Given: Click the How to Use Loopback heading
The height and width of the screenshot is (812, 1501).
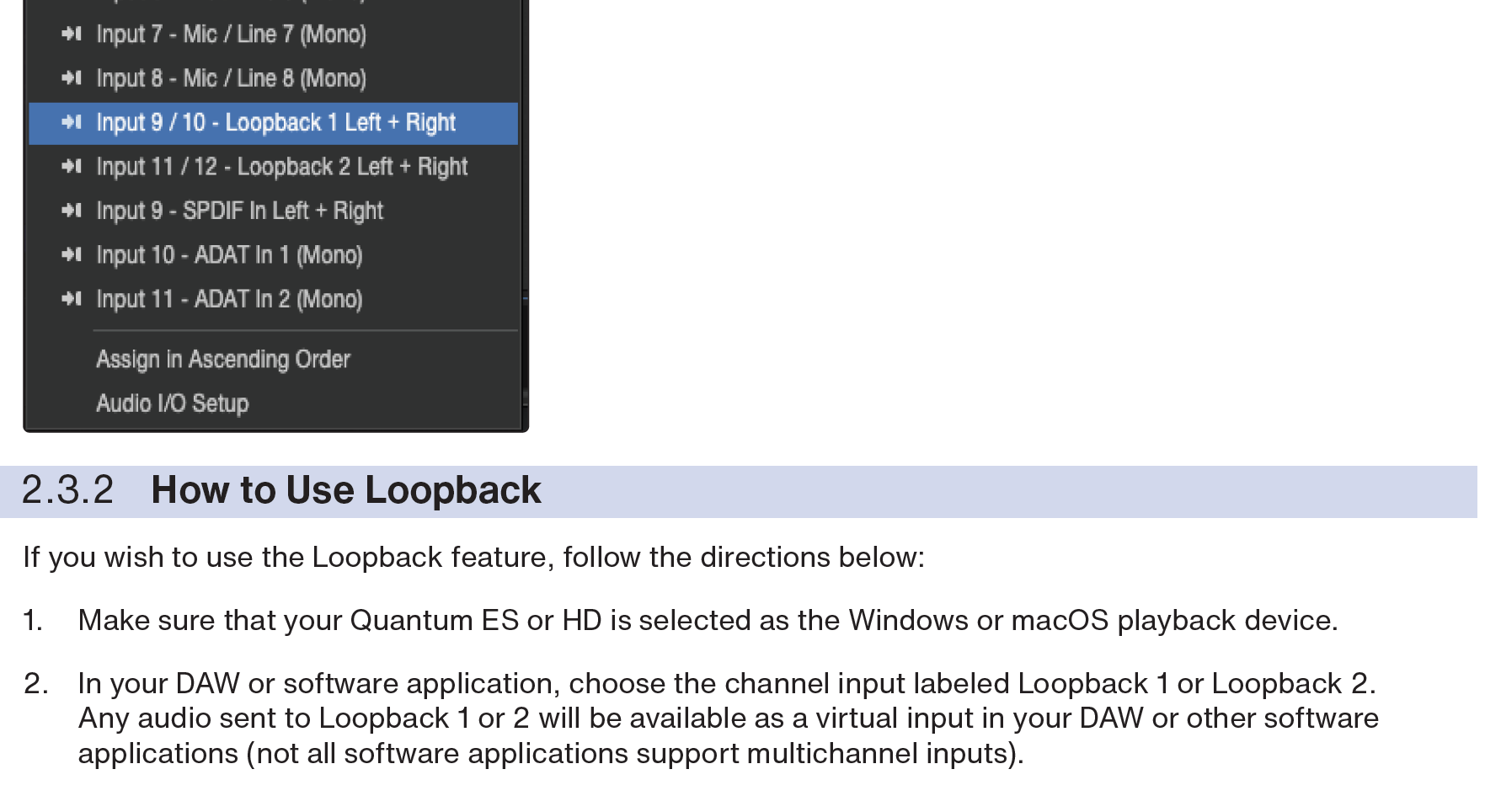Looking at the screenshot, I should pos(345,490).
